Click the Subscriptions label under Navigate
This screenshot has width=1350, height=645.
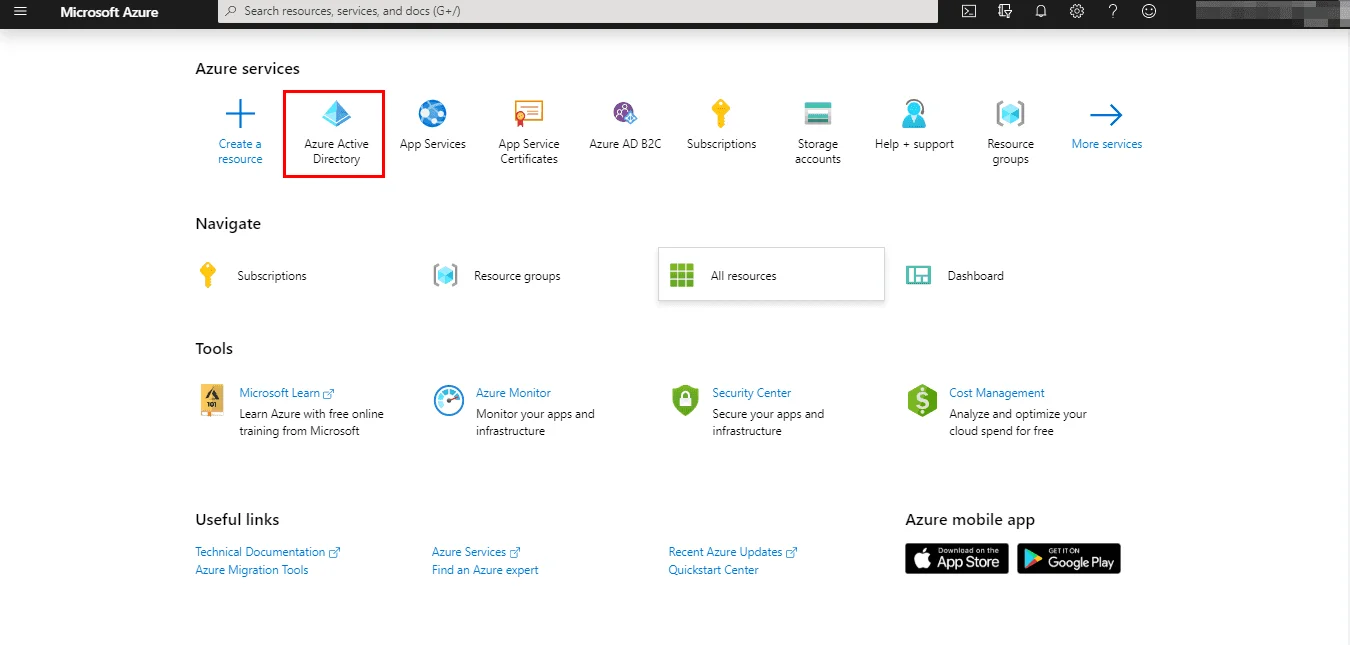click(x=272, y=276)
